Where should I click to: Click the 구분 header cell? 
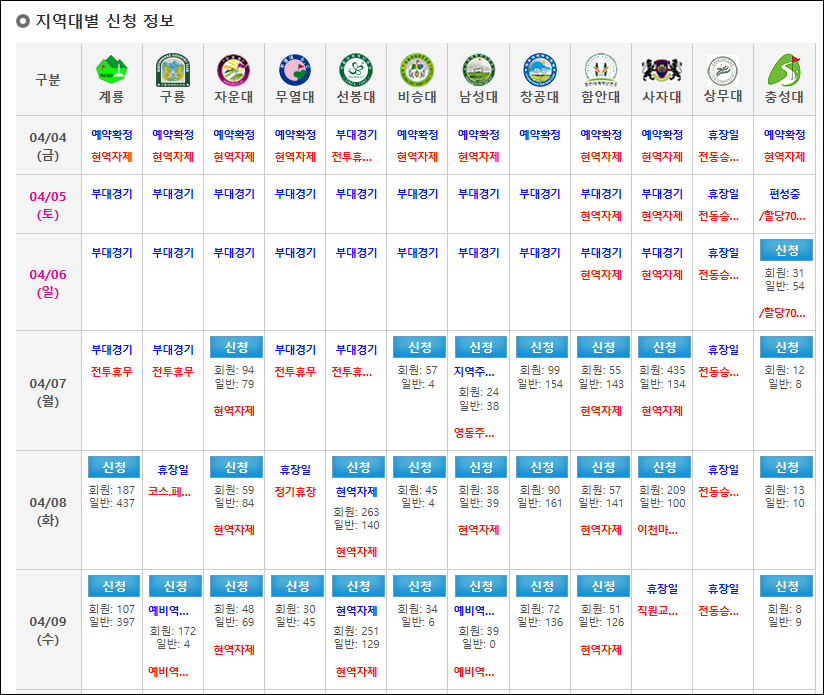(48, 80)
